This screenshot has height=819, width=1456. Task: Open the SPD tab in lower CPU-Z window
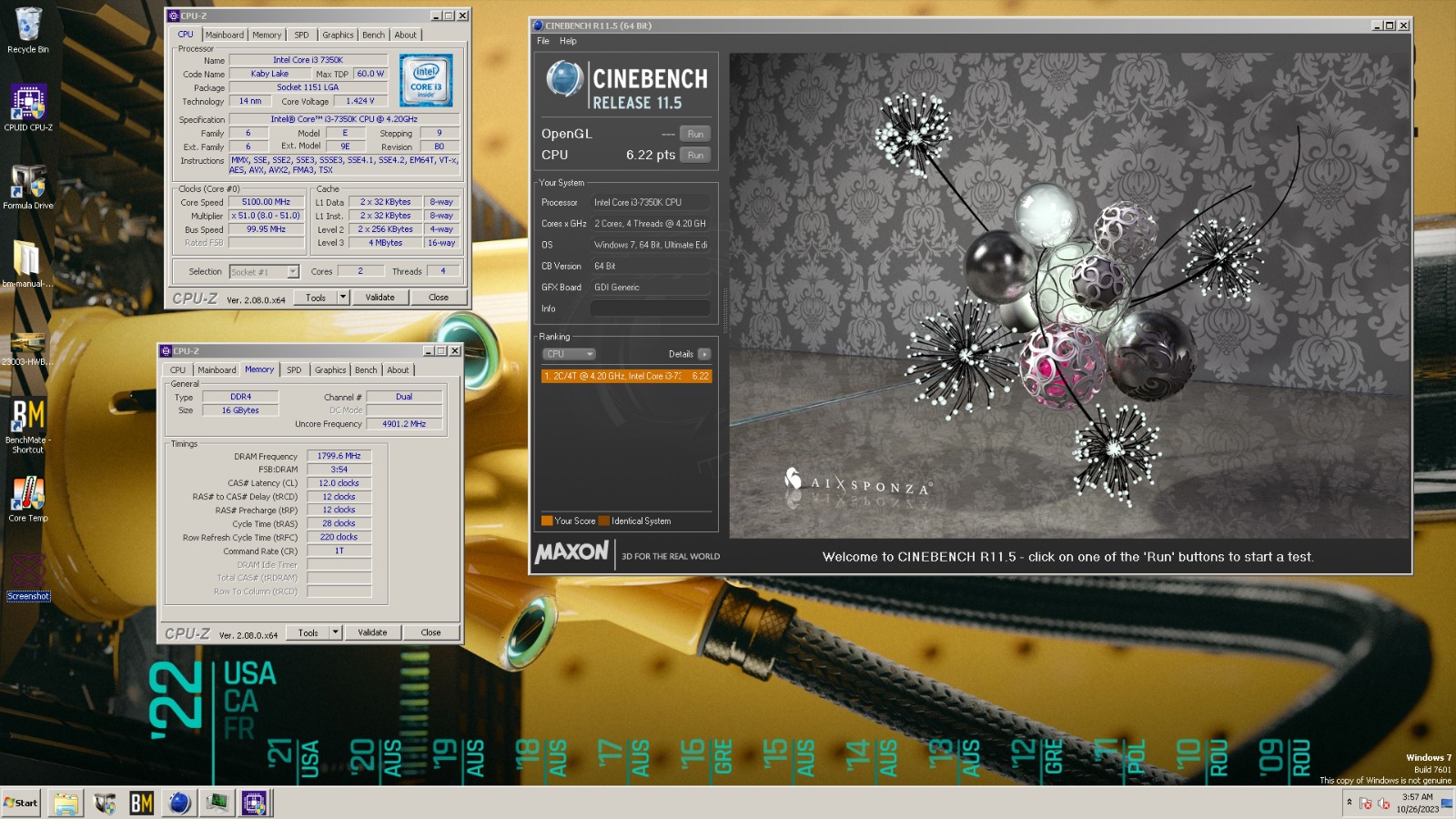click(x=294, y=369)
